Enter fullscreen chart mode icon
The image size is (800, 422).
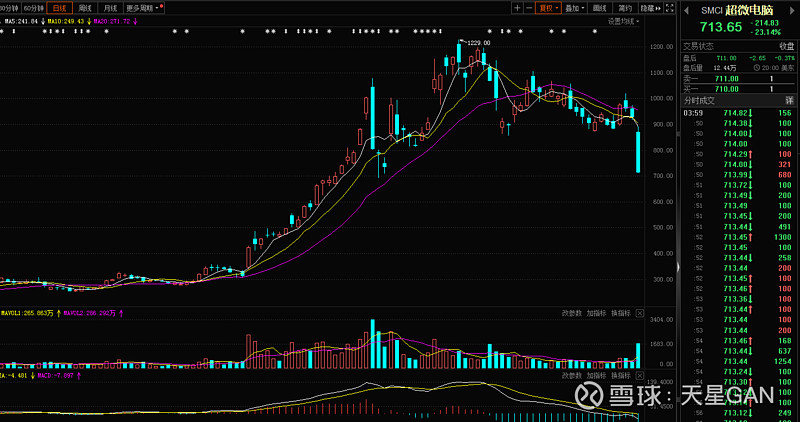tap(669, 8)
